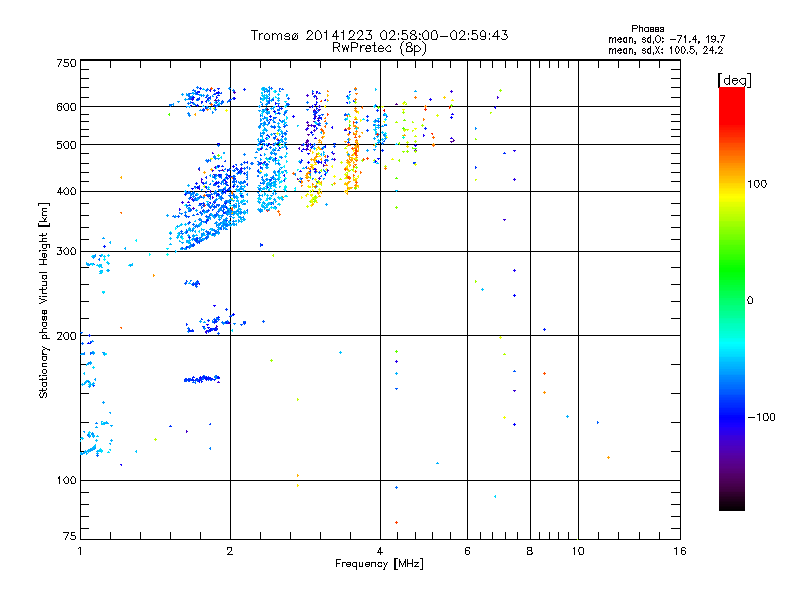Click the plot title 'Tromsø 20141223 02:58:00-02:59:43'
The height and width of the screenshot is (600, 800).
tap(379, 35)
